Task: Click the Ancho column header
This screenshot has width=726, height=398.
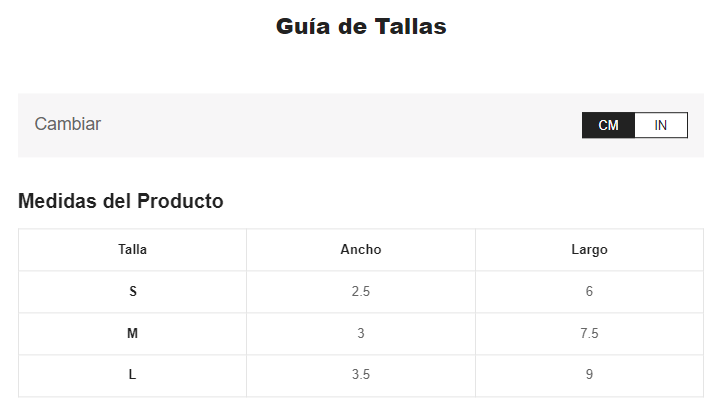Action: tap(361, 249)
